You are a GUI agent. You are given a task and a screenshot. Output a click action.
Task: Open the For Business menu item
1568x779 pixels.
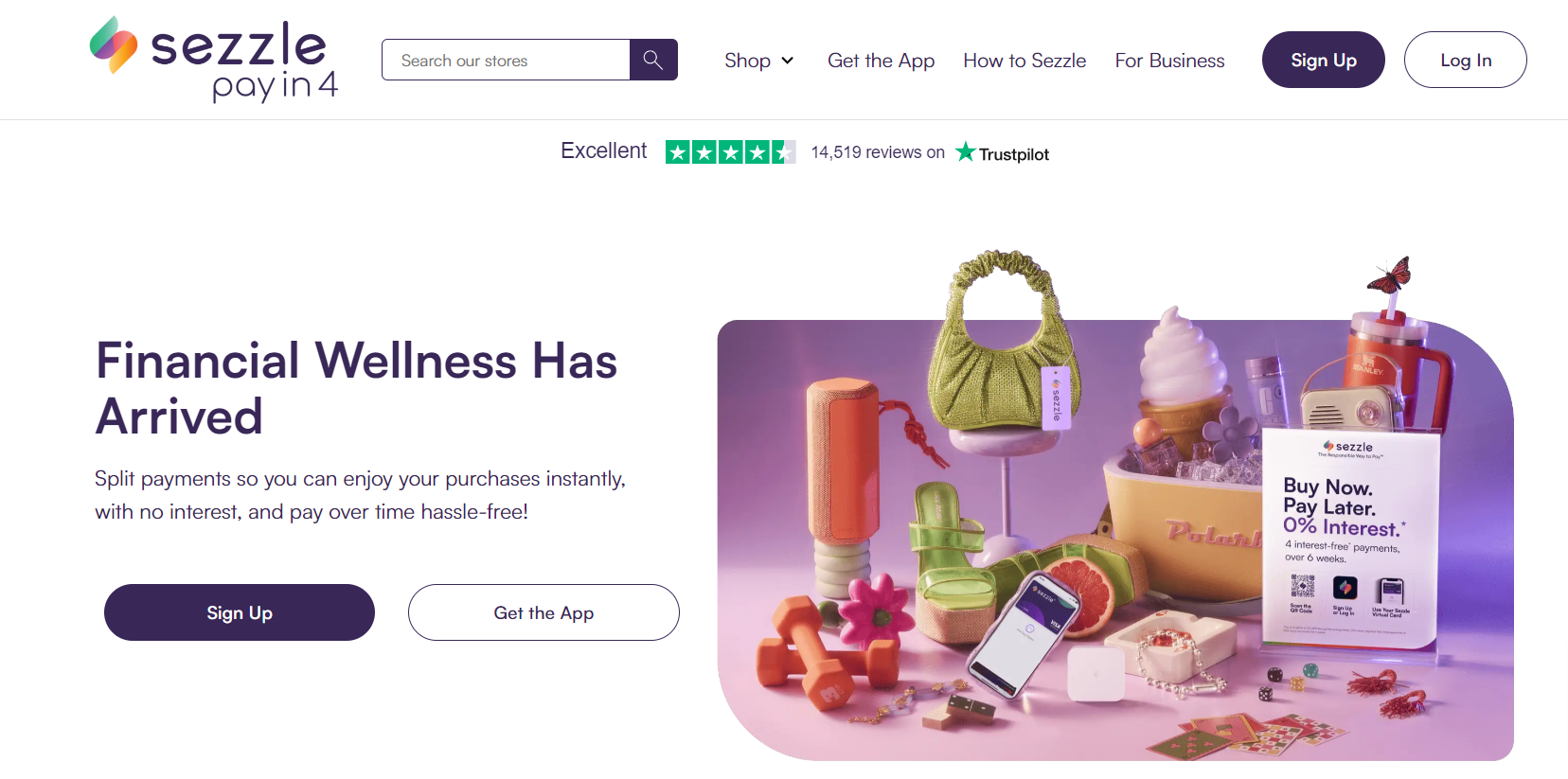(1169, 60)
